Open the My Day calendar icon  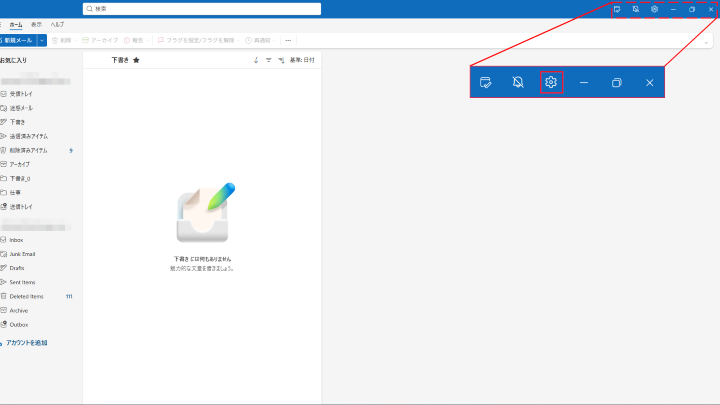tap(617, 9)
